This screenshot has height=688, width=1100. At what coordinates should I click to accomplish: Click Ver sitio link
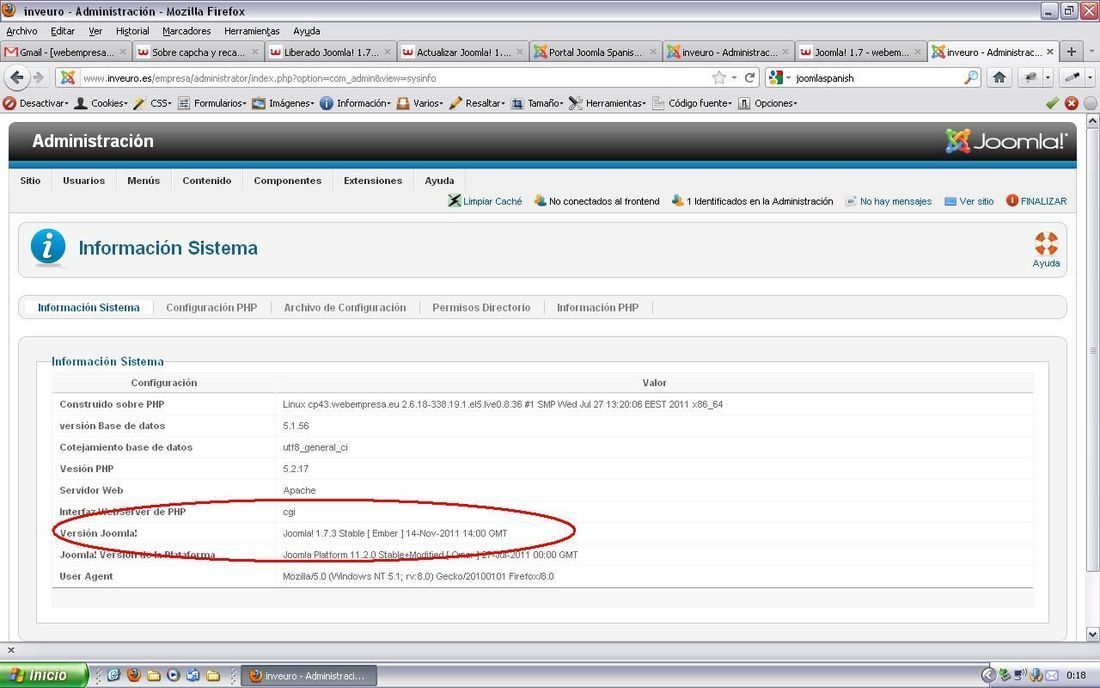[969, 201]
